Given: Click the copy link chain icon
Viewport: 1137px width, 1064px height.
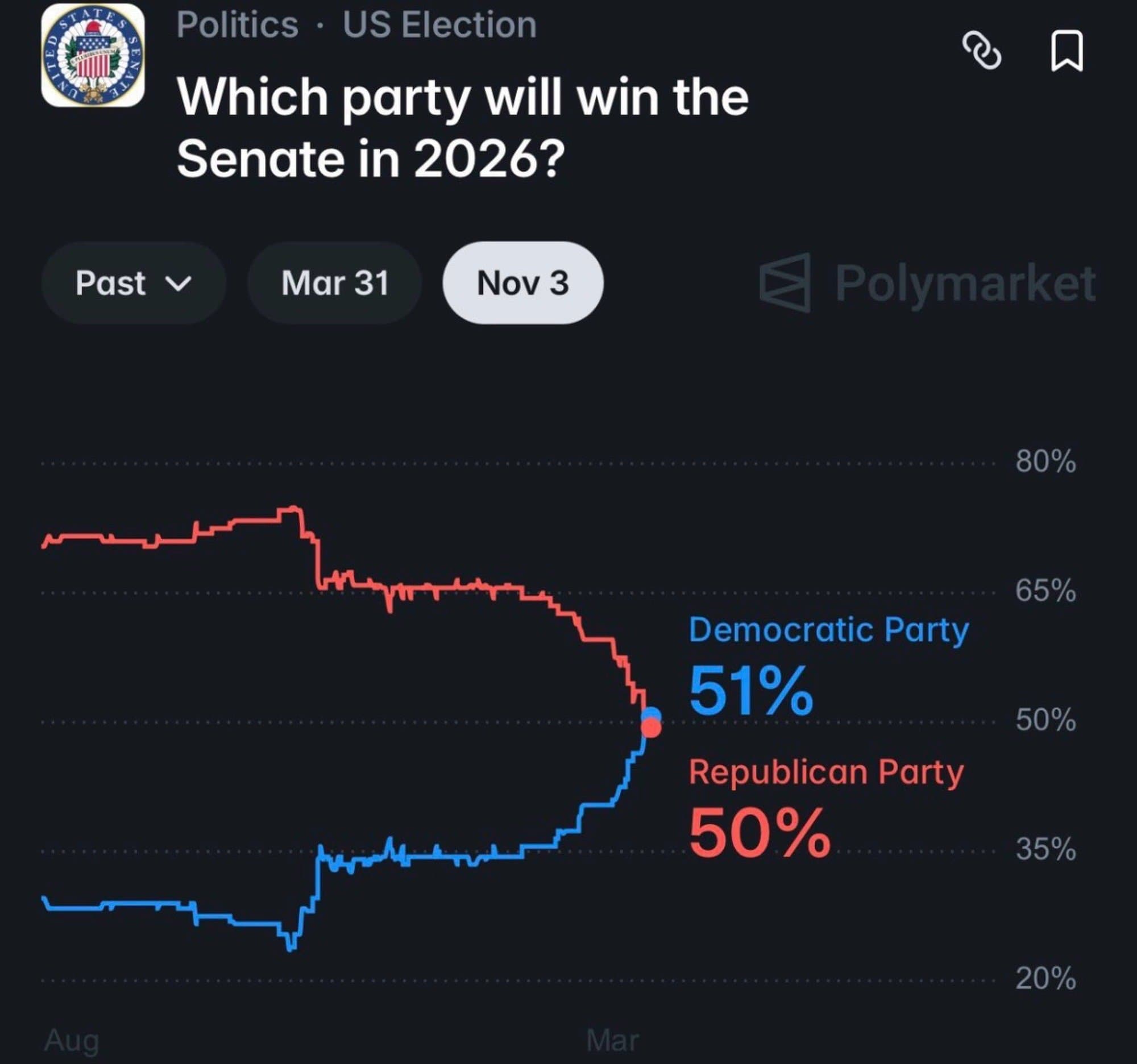Looking at the screenshot, I should click(x=981, y=51).
